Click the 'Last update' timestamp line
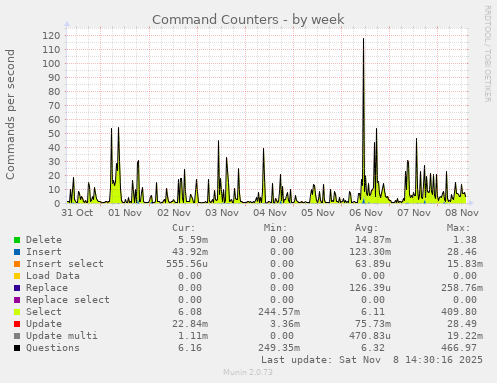Viewport: 497px width, 383px height. point(372,360)
